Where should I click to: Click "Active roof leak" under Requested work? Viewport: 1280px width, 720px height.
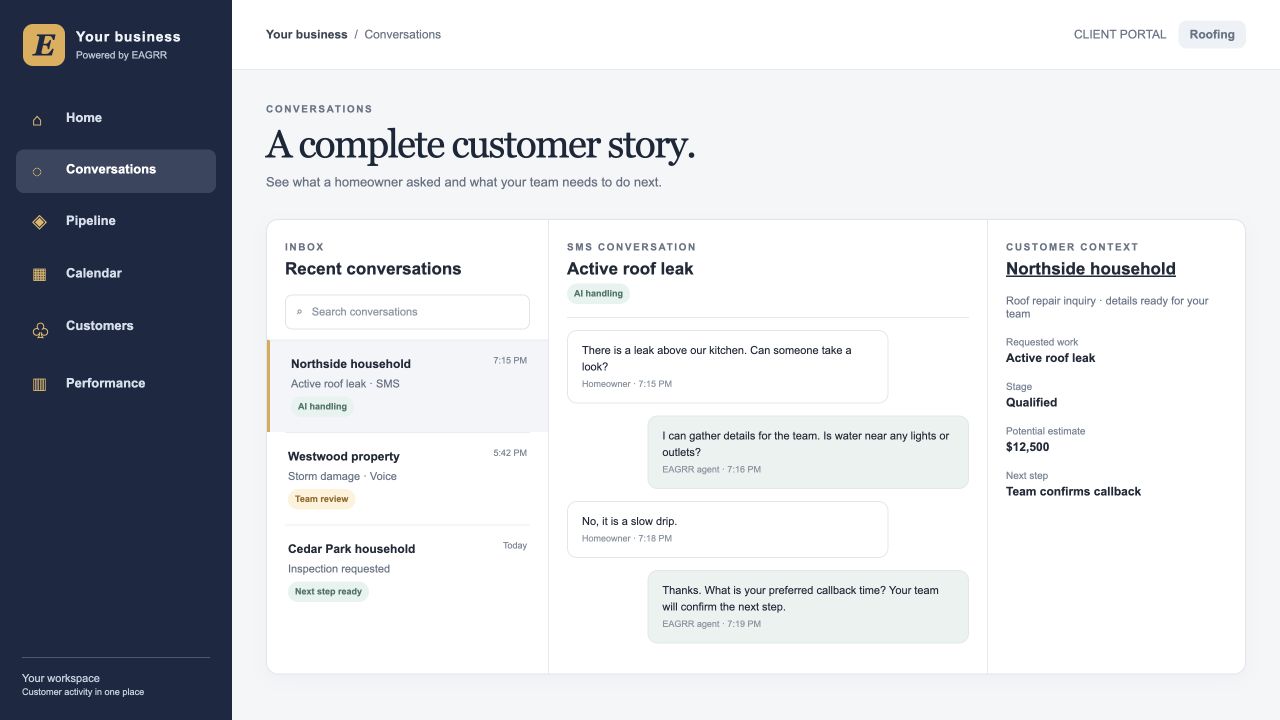pyautogui.click(x=1051, y=358)
